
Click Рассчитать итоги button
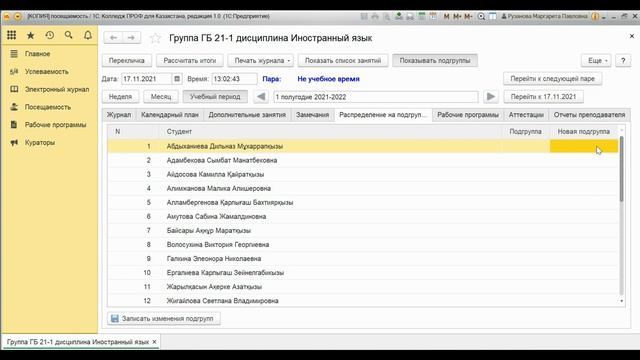click(x=189, y=60)
